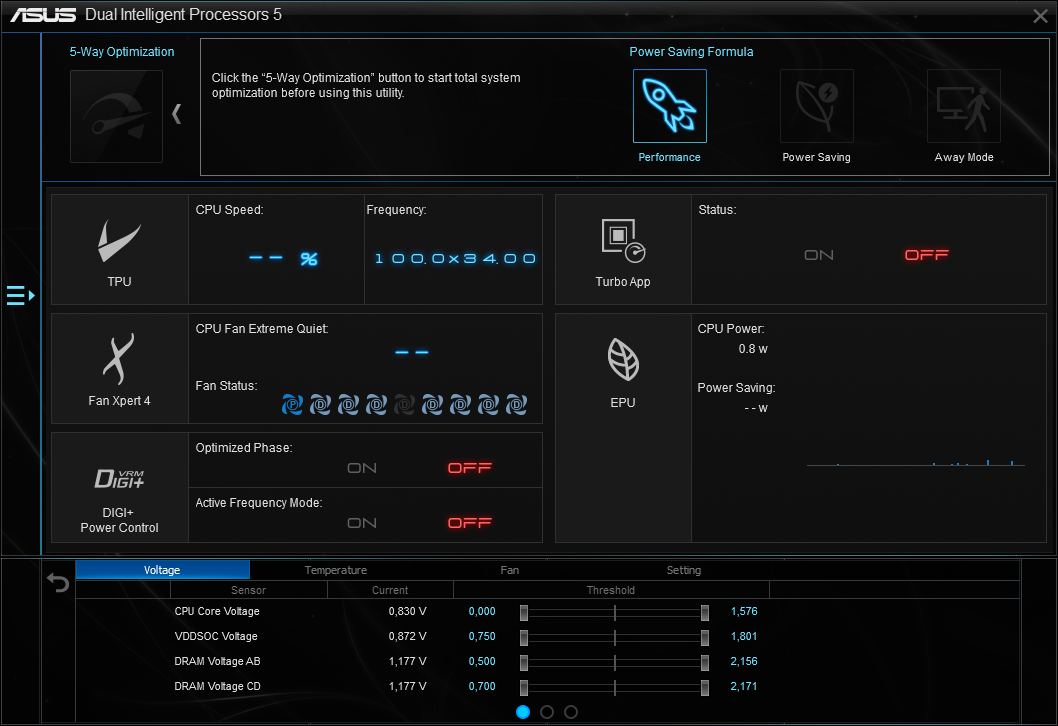
Task: Click the 5-Way Optimization label
Action: pos(122,52)
